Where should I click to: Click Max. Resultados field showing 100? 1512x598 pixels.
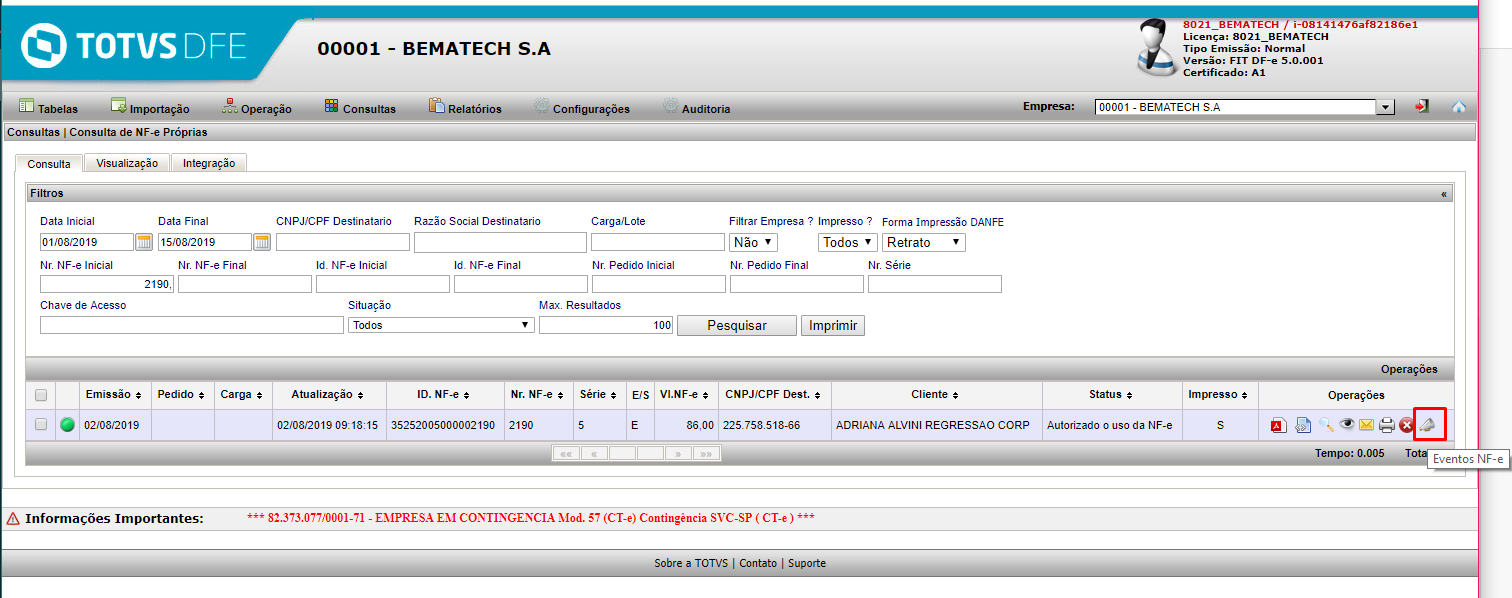(606, 325)
